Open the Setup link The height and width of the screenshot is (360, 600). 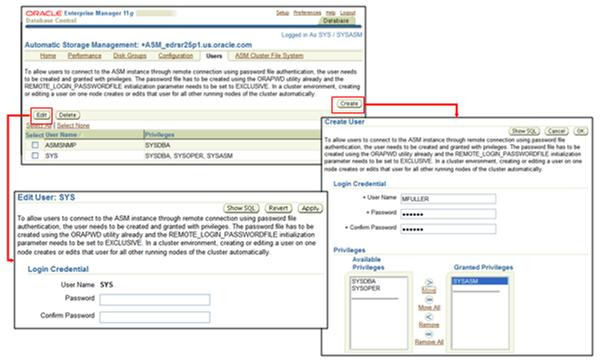click(282, 13)
